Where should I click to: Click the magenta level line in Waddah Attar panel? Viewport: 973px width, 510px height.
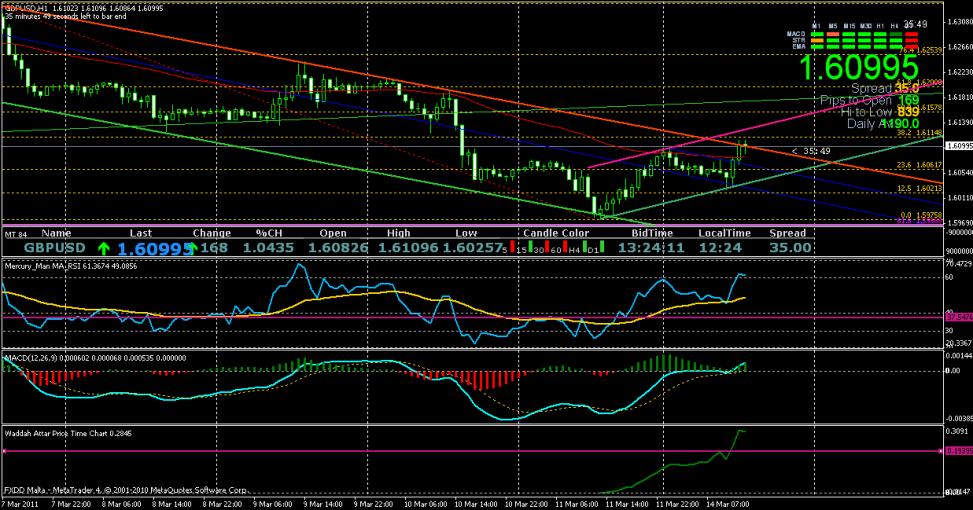[400, 452]
